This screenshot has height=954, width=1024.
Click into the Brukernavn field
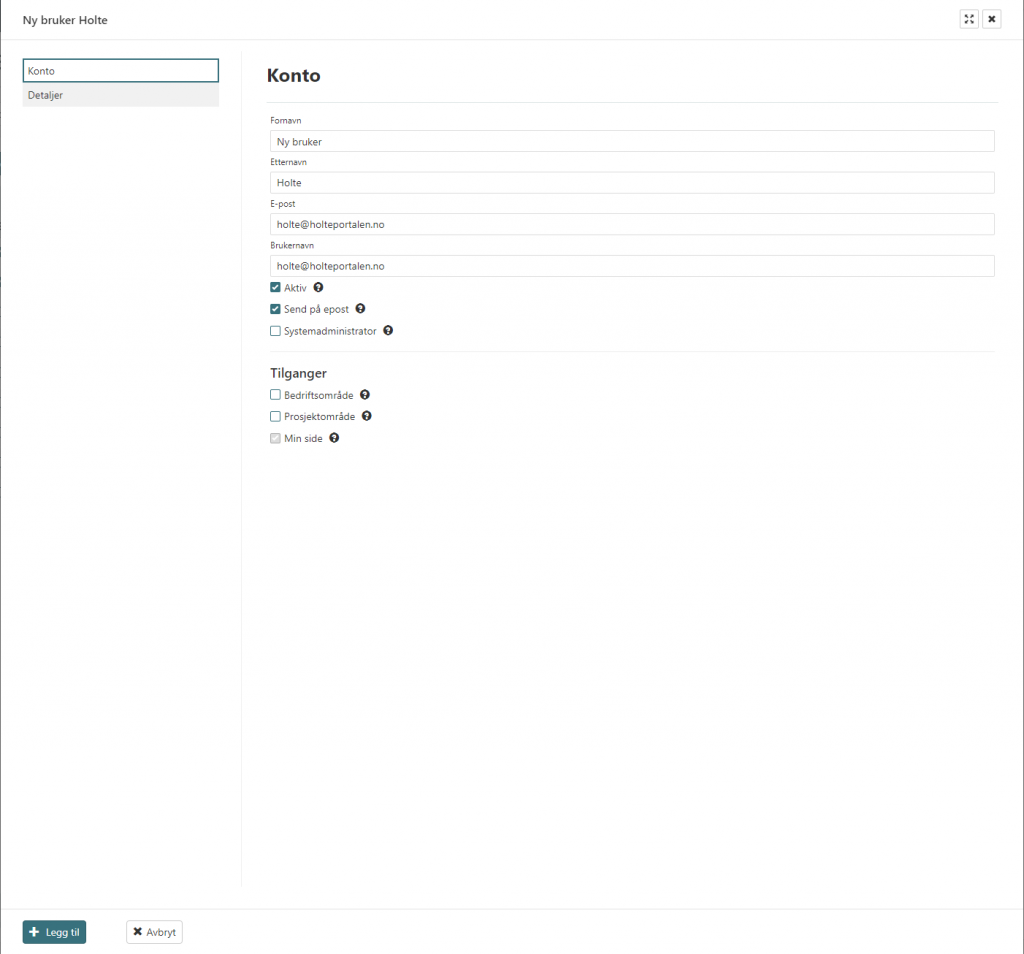tap(632, 266)
